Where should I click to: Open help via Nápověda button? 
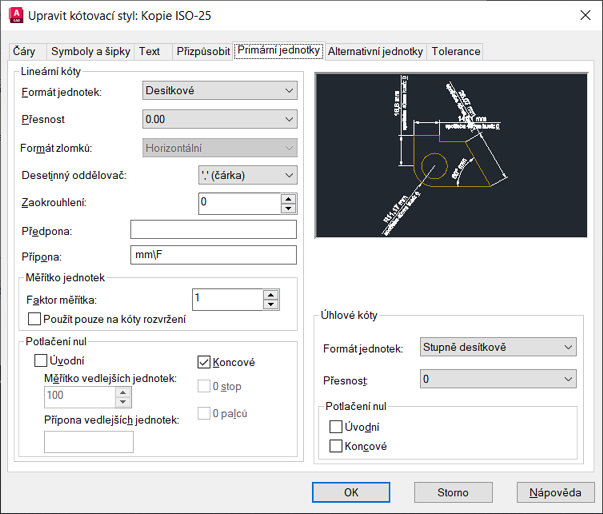555,492
